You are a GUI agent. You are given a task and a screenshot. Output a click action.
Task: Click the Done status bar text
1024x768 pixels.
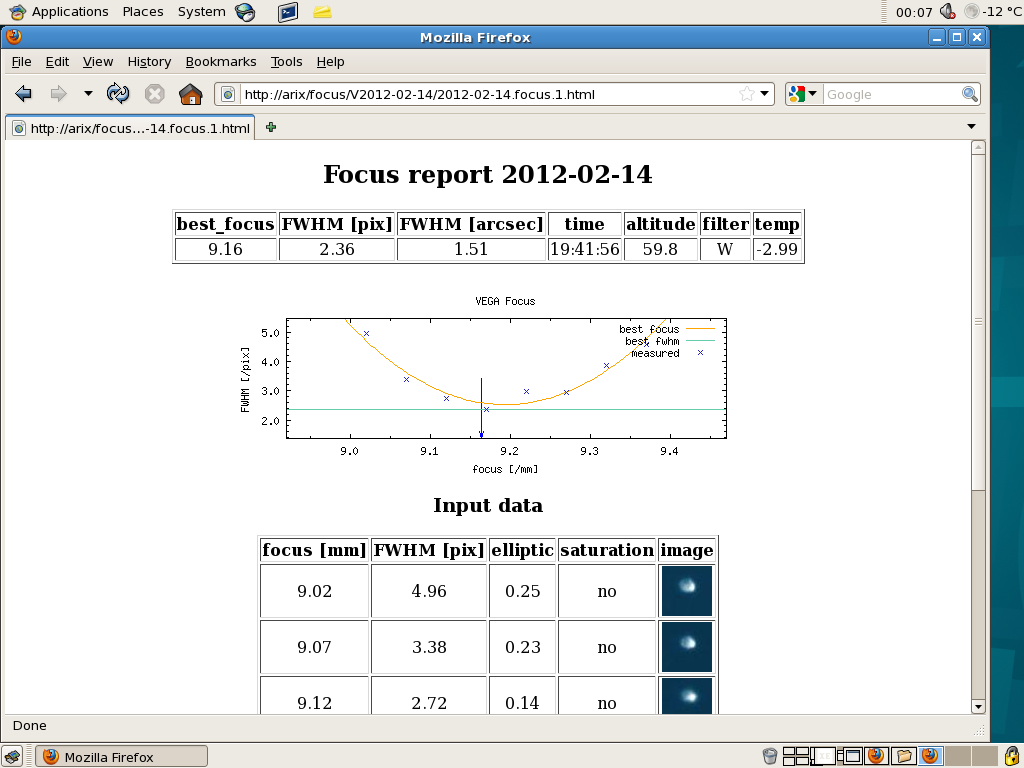click(30, 726)
